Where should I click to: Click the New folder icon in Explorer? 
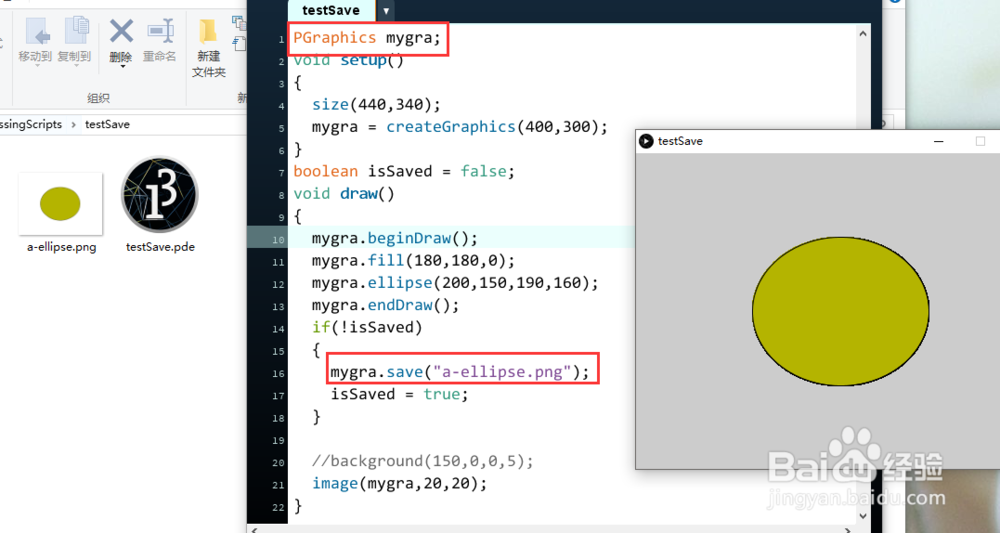pyautogui.click(x=208, y=31)
